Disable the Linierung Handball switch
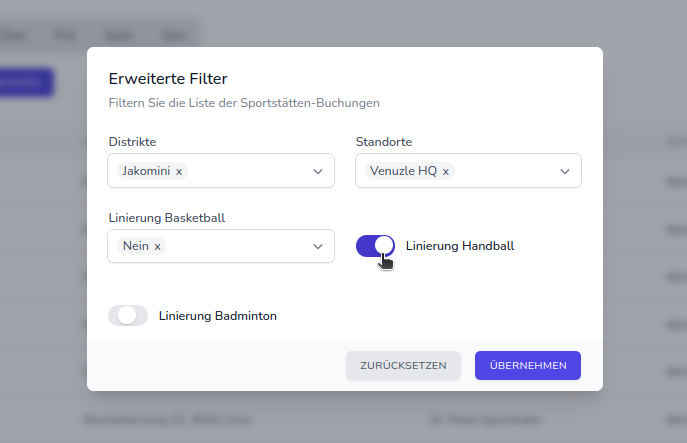This screenshot has width=687, height=443. [x=375, y=246]
